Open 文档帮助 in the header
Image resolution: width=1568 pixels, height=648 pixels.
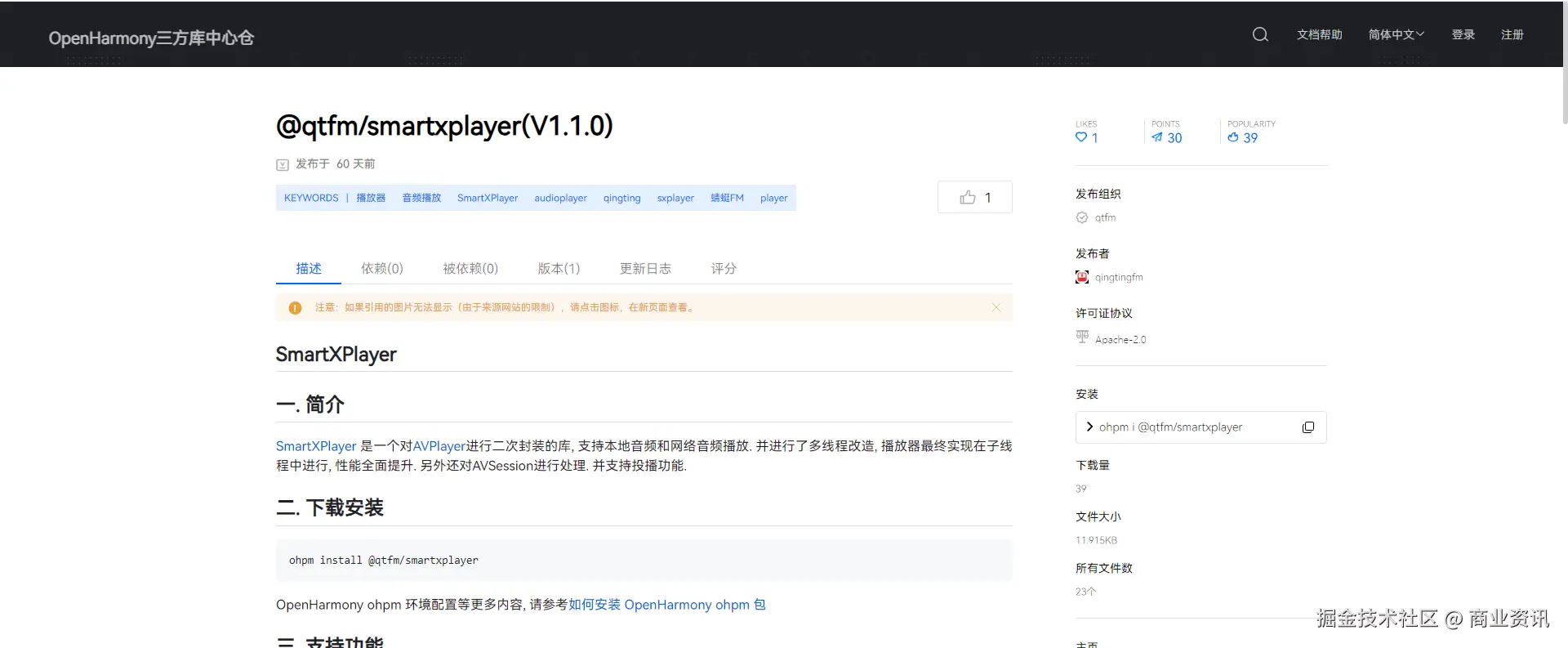click(x=1320, y=34)
